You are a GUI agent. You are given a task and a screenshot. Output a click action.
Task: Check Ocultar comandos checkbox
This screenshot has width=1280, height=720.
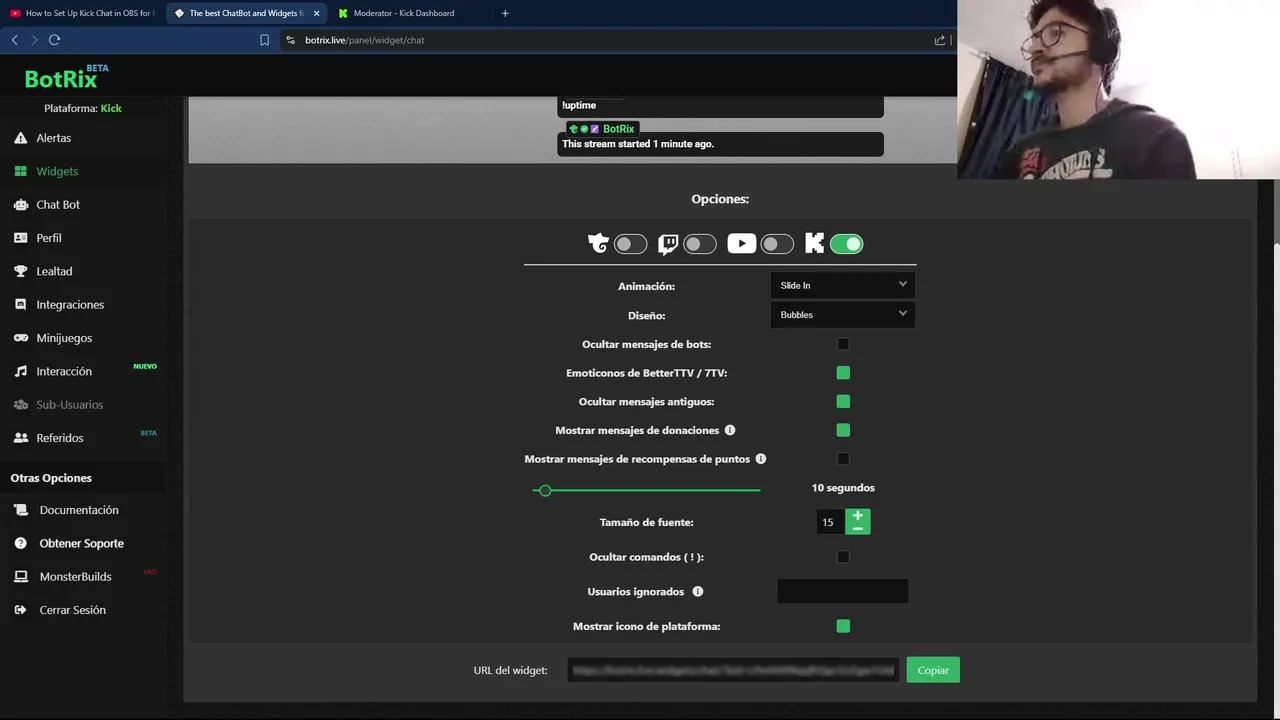843,557
